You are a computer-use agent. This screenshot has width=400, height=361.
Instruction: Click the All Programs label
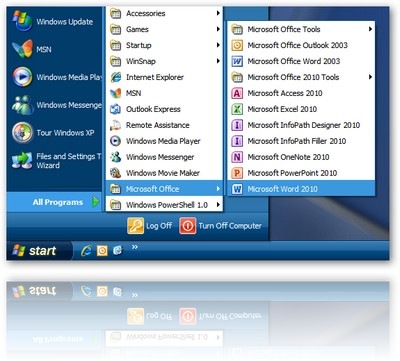pyautogui.click(x=58, y=202)
